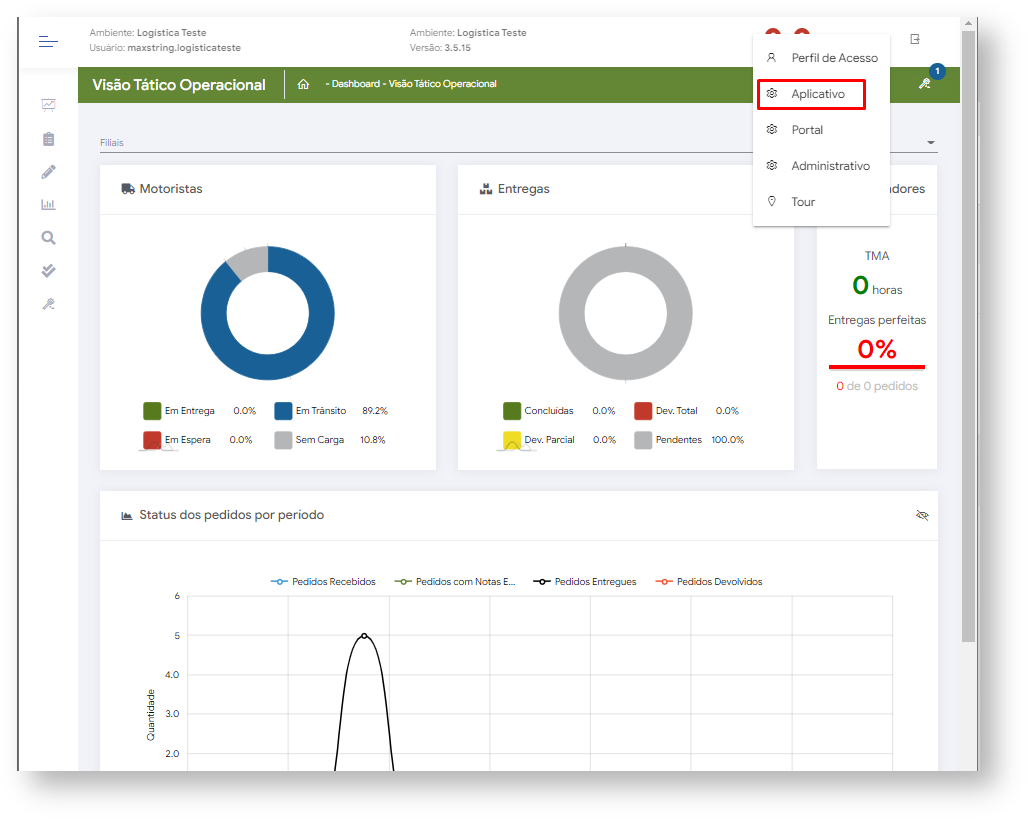Open the key icon with notification badge

[x=925, y=84]
